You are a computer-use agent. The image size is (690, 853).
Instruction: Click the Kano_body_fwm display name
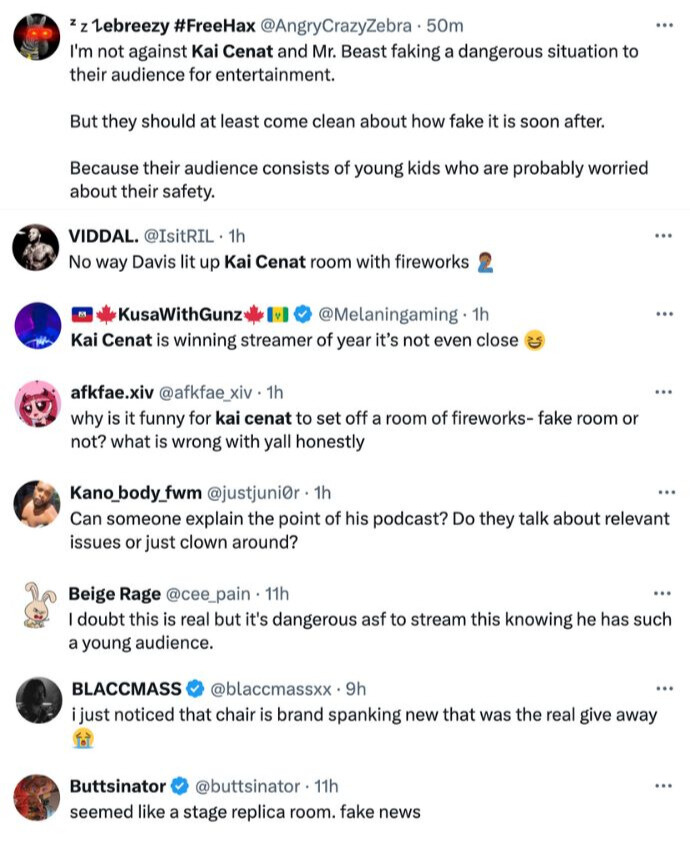coord(134,492)
